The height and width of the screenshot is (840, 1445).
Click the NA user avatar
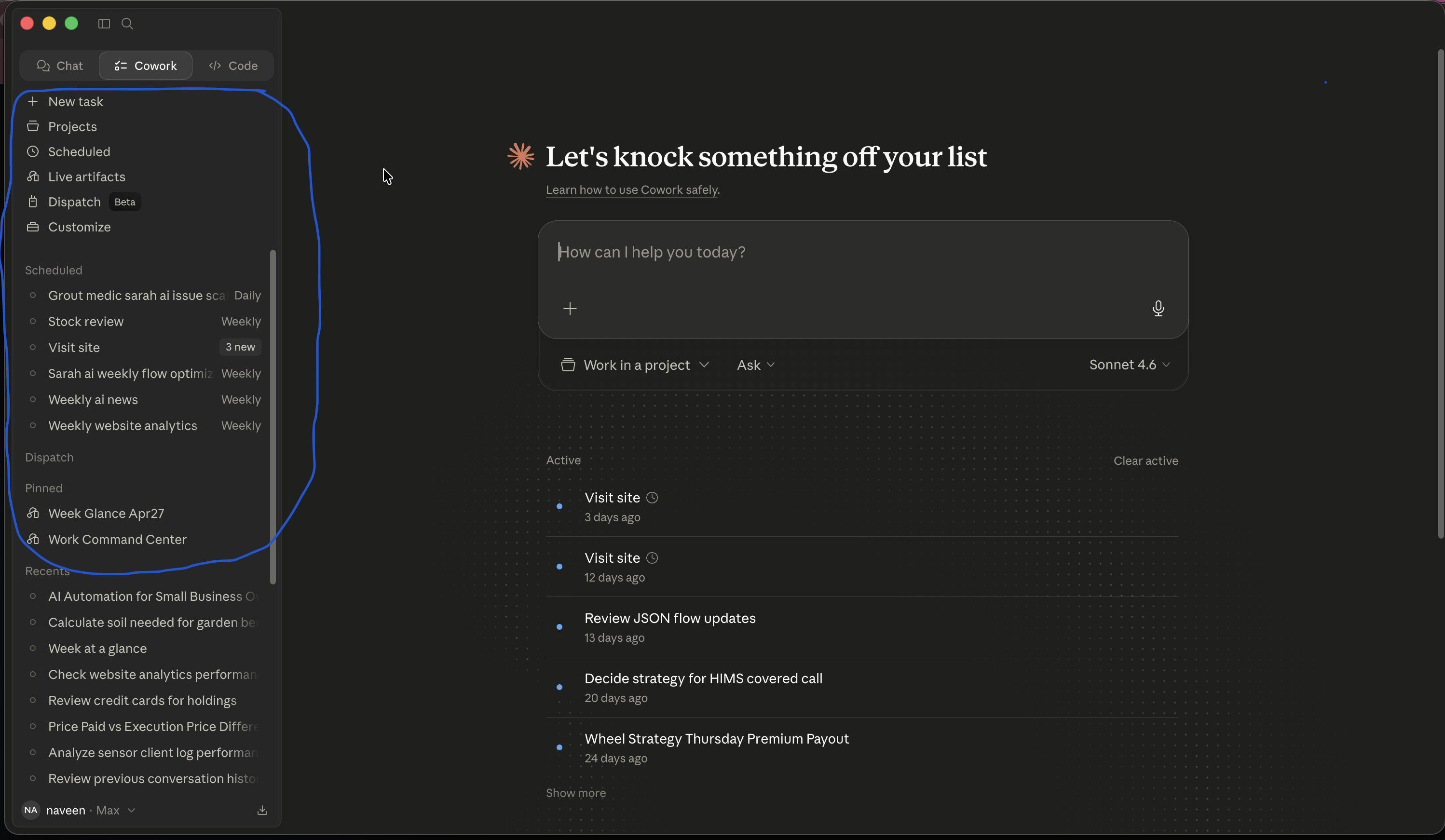click(x=30, y=810)
